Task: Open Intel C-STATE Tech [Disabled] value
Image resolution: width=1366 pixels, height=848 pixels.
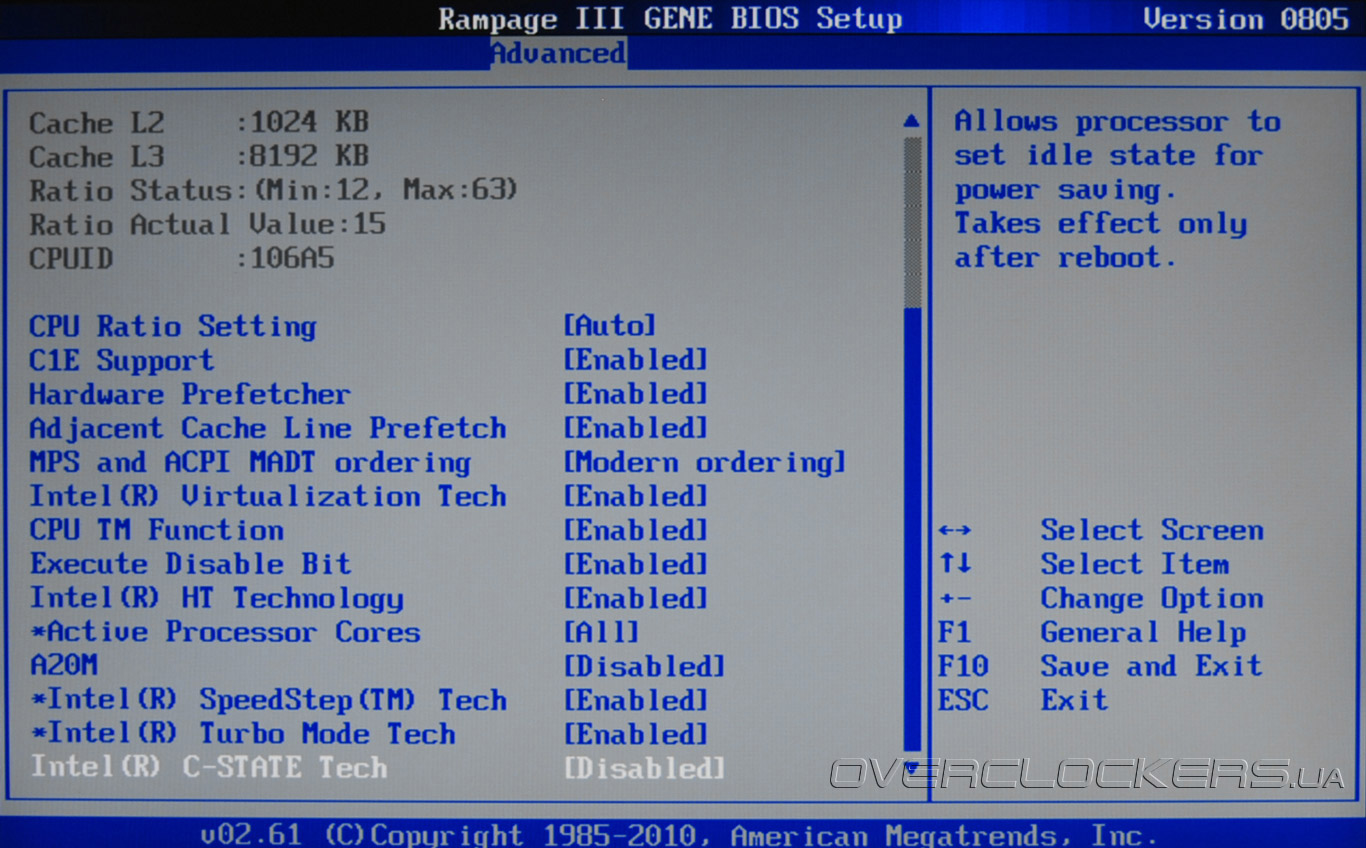Action: point(644,768)
